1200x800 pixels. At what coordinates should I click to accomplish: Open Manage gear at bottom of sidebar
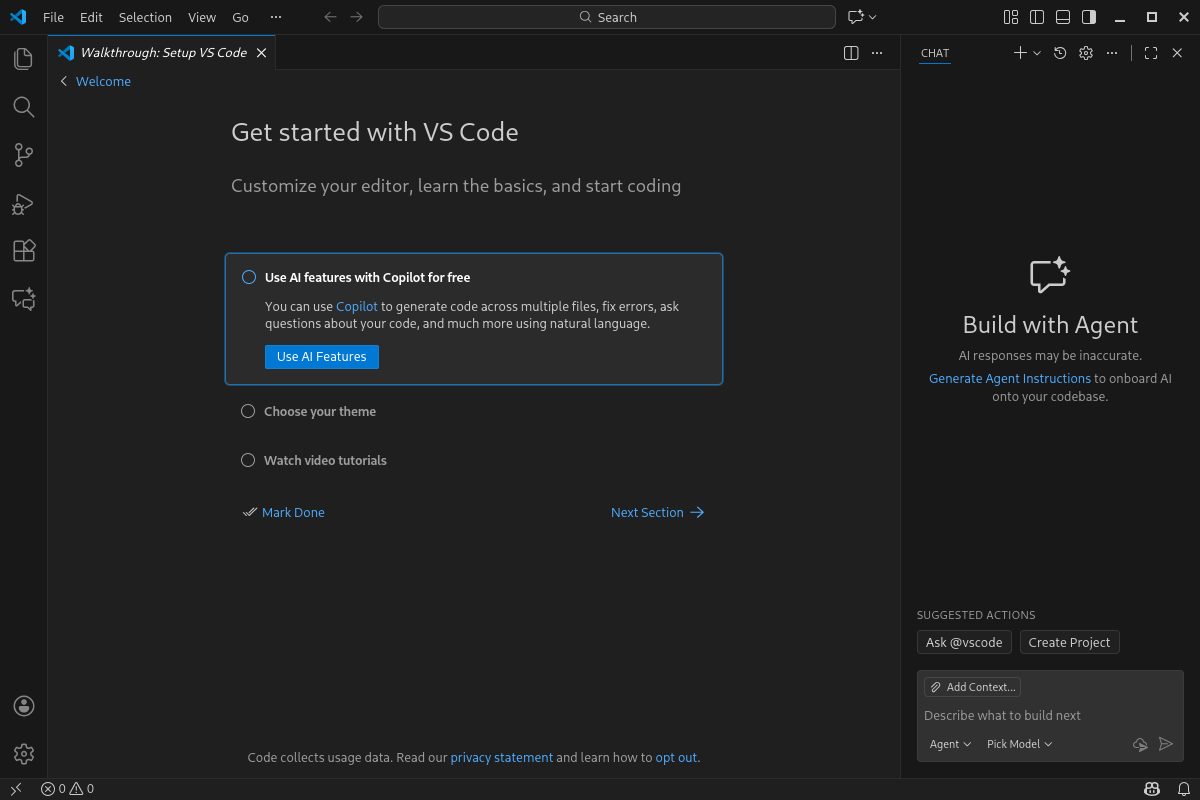pyautogui.click(x=24, y=753)
